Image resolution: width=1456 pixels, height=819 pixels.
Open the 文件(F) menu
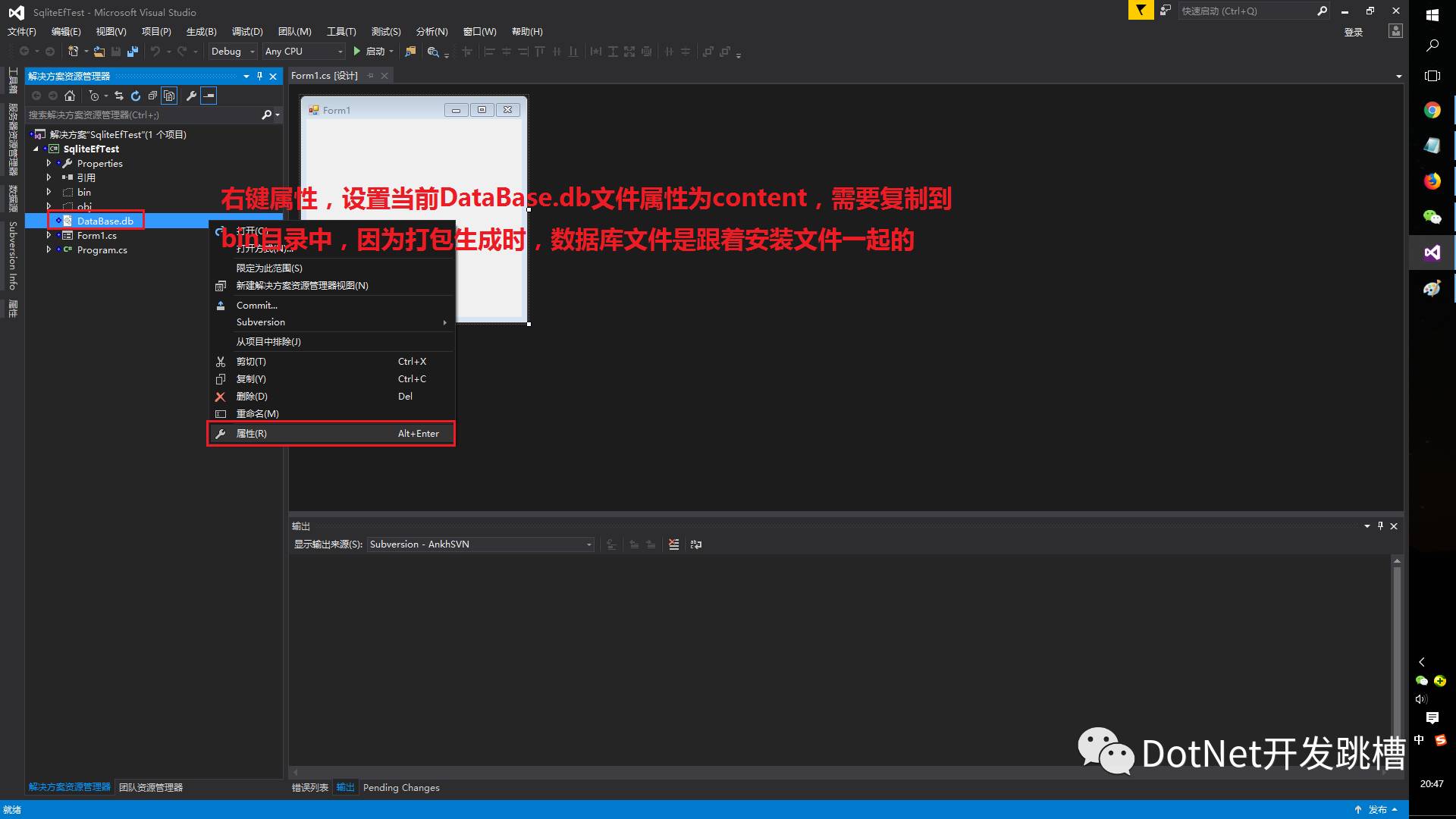(21, 31)
